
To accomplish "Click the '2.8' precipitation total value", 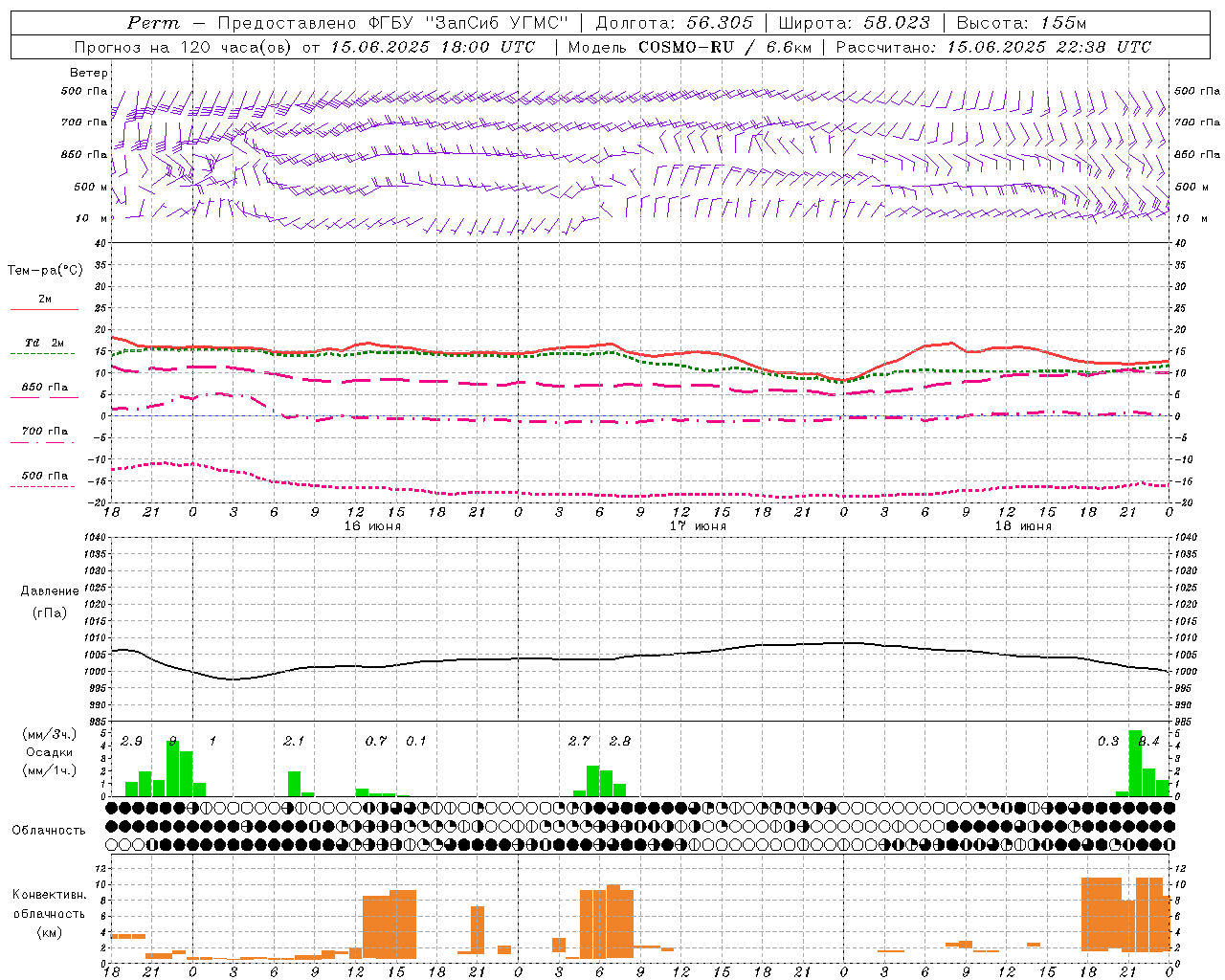I will pyautogui.click(x=620, y=742).
